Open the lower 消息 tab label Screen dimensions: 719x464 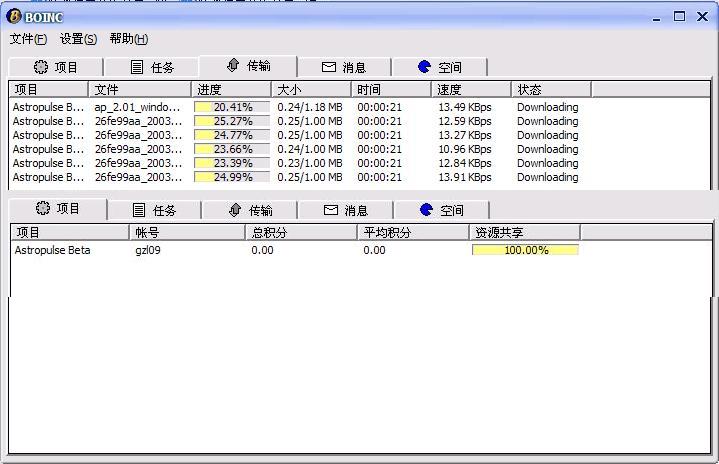tap(356, 210)
